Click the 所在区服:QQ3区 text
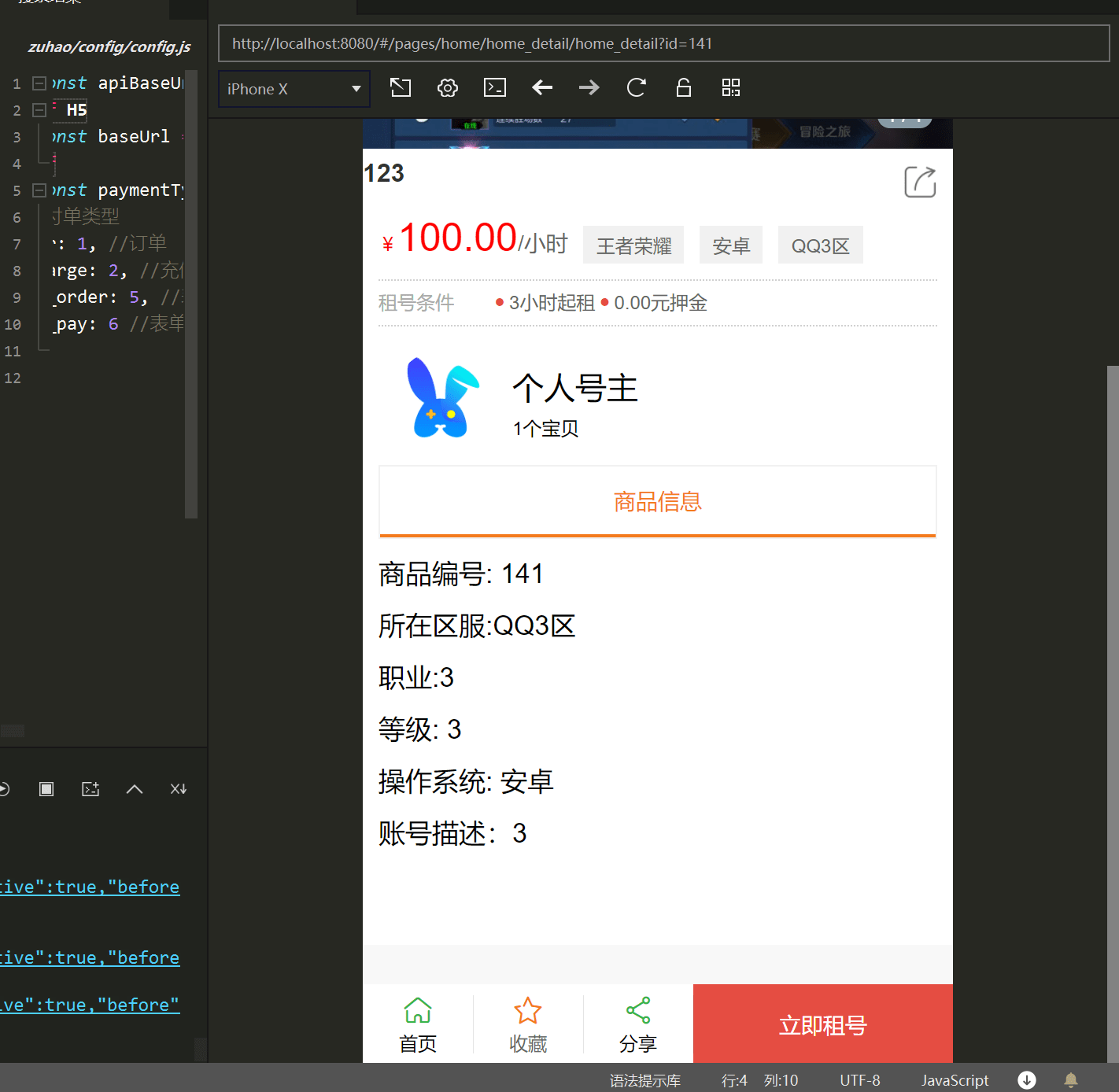The width and height of the screenshot is (1119, 1092). pos(477,625)
